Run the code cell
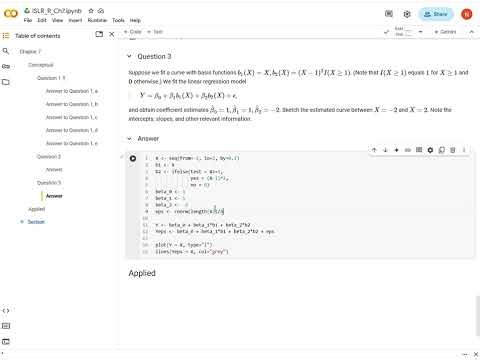The height and width of the screenshot is (360, 480). click(x=133, y=158)
